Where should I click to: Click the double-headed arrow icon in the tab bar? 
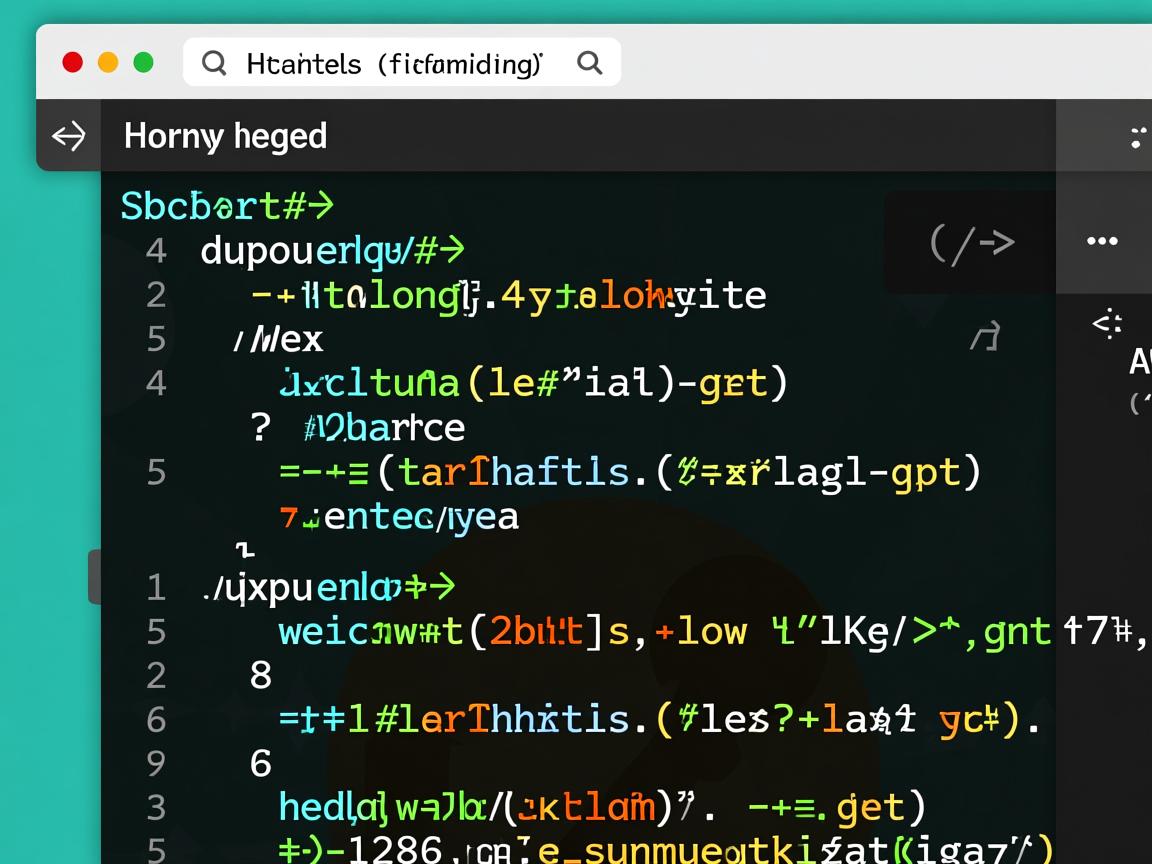[x=69, y=136]
